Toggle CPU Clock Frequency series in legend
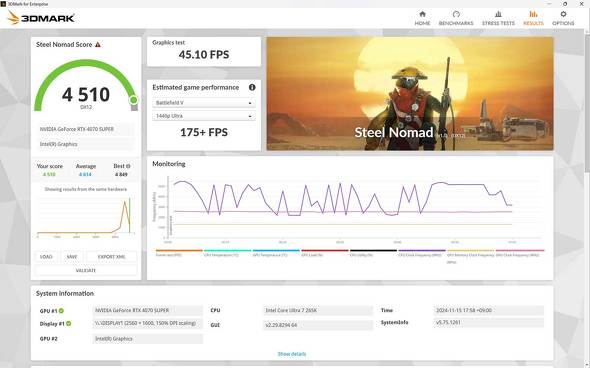 point(421,253)
